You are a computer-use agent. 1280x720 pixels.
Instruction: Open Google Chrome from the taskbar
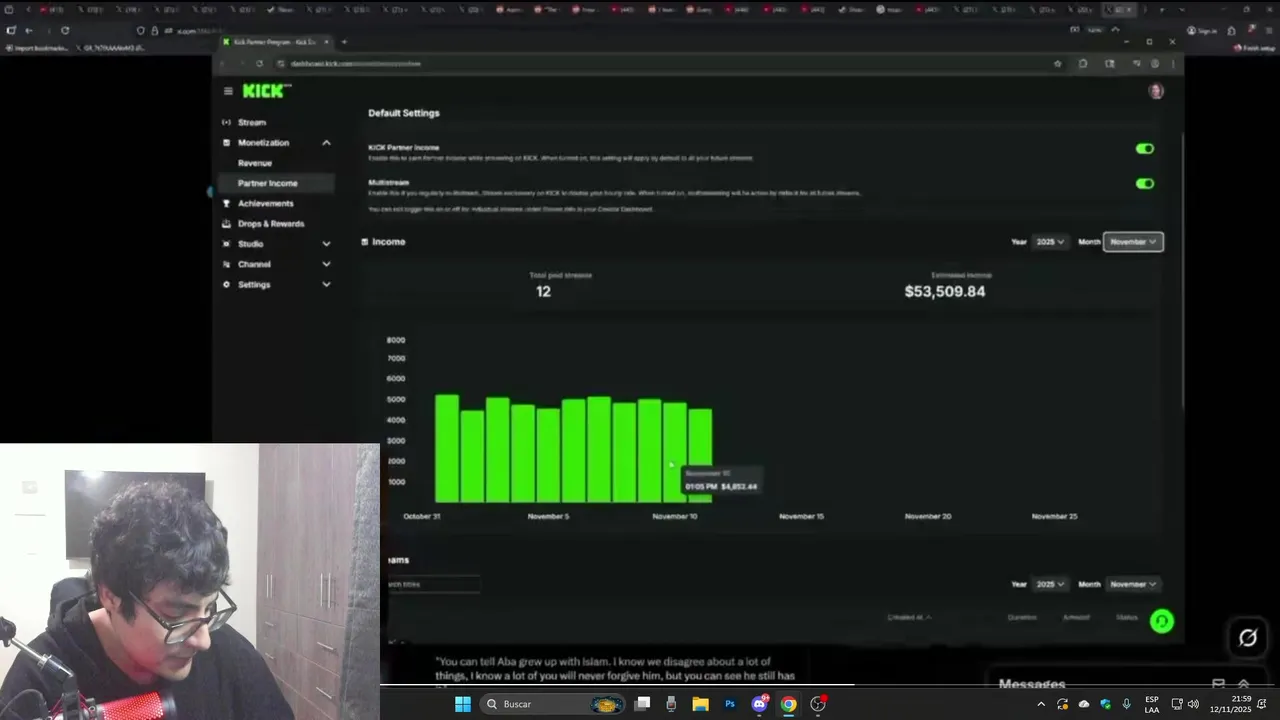click(x=788, y=704)
